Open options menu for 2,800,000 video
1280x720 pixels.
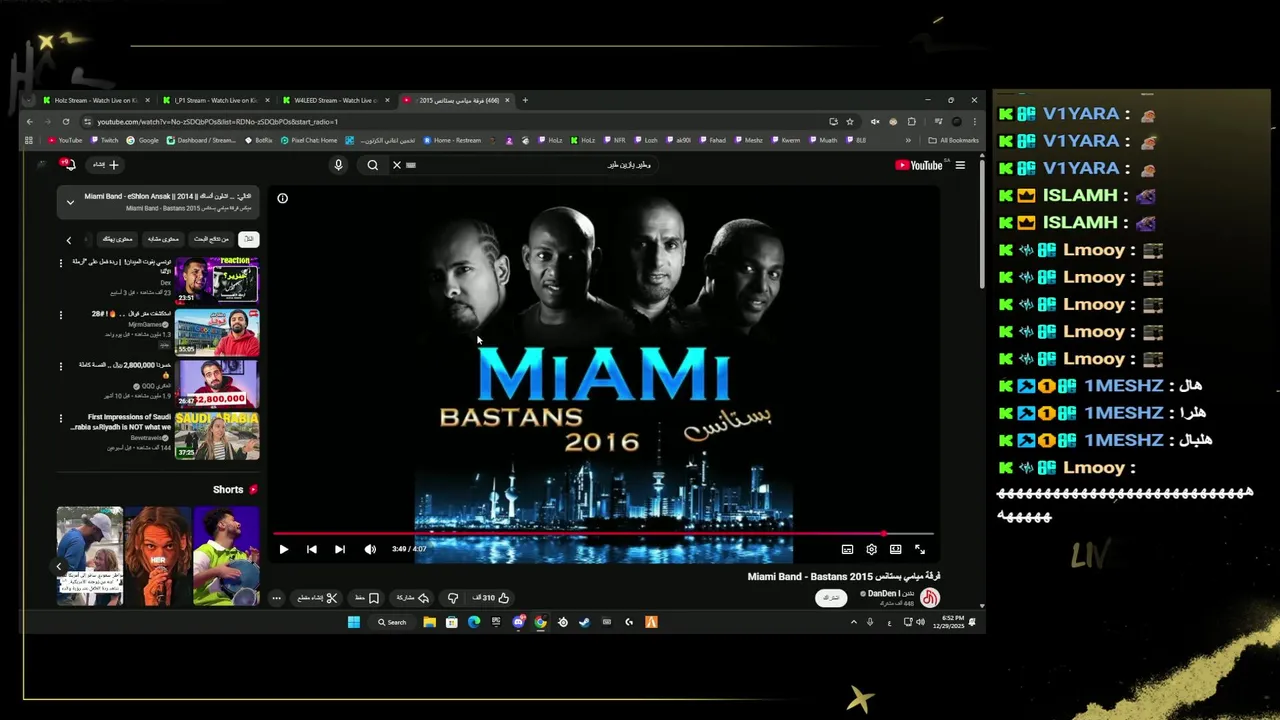pyautogui.click(x=61, y=366)
